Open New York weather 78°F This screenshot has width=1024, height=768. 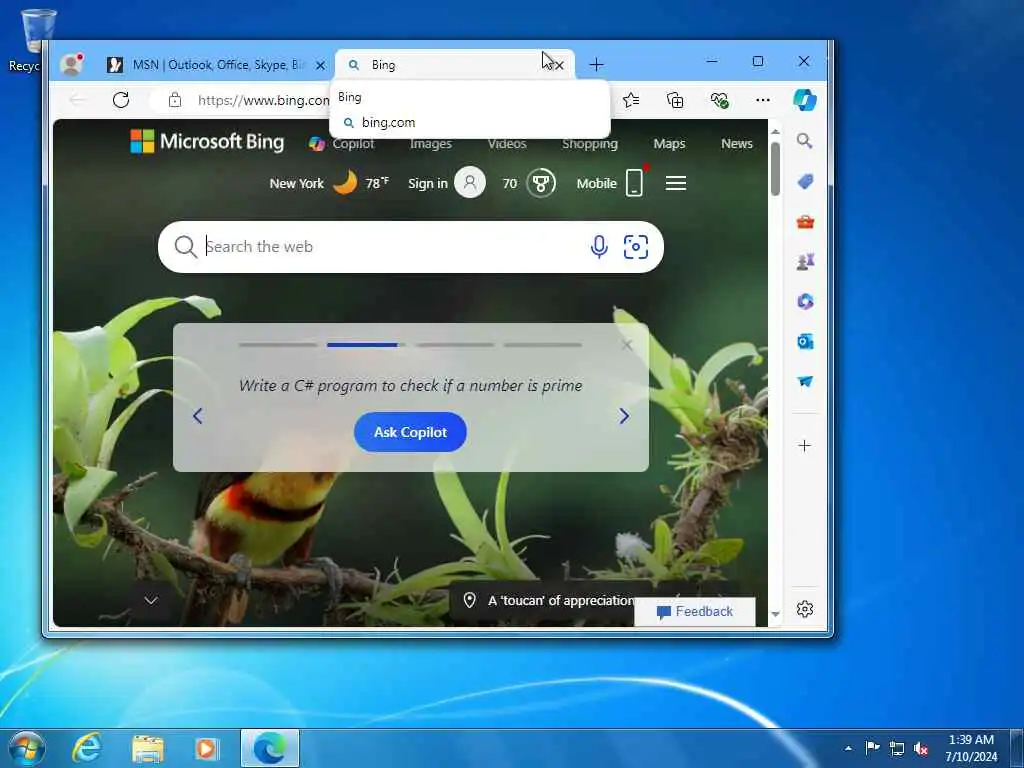point(329,183)
